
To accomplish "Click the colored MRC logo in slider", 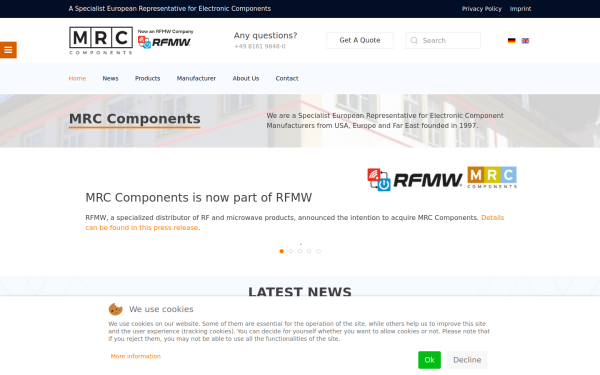I will coord(492,177).
